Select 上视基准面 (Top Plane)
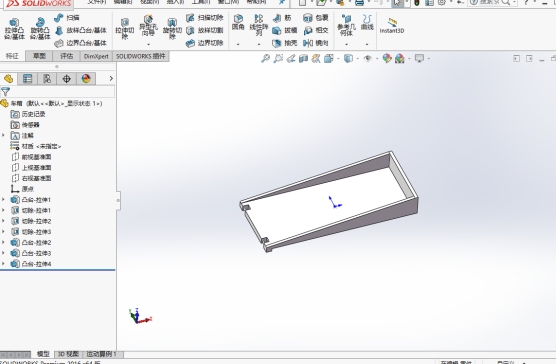 coord(31,167)
